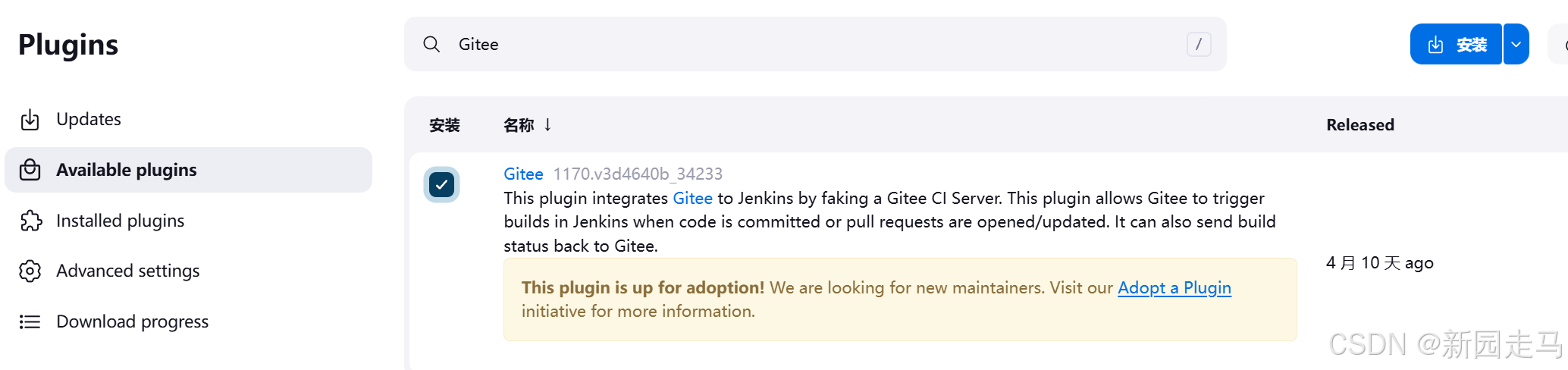Sort by the 名称 column arrow
This screenshot has height=370, width=1568.
coord(547,124)
